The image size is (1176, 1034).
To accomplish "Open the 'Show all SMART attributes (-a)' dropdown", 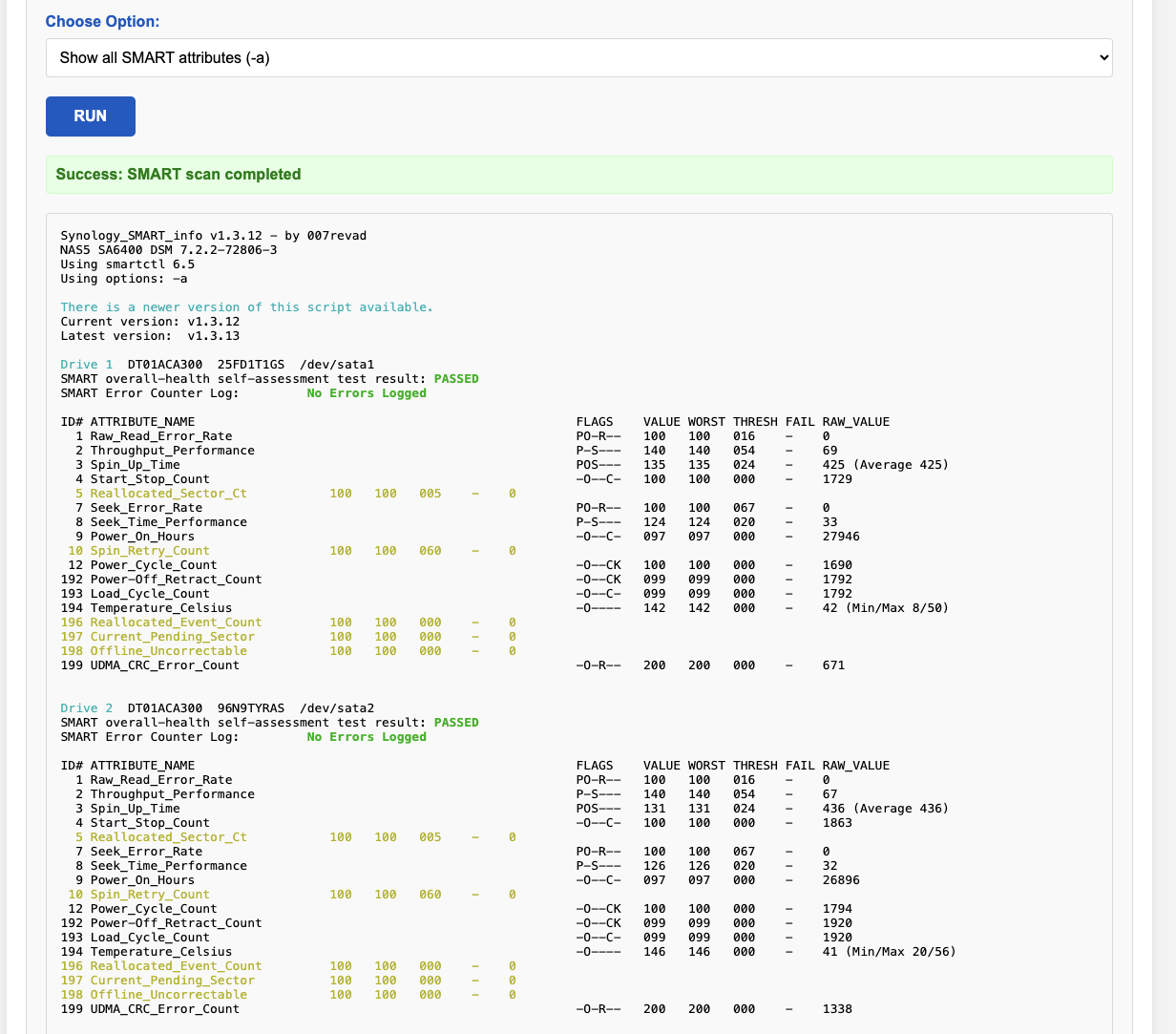I will (579, 57).
